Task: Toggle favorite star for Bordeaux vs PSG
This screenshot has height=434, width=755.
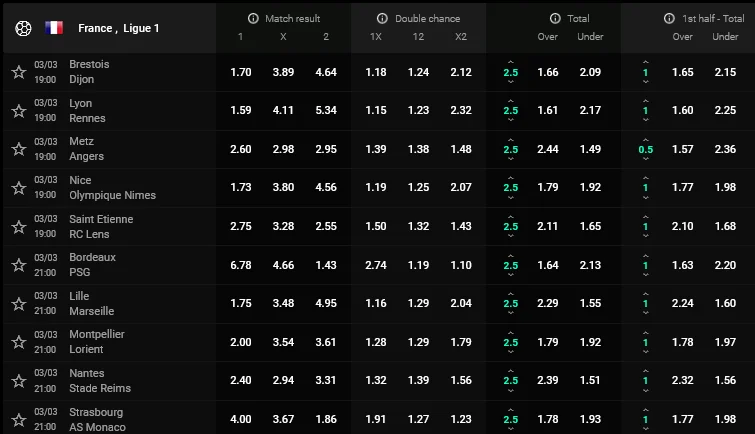Action: point(18,265)
